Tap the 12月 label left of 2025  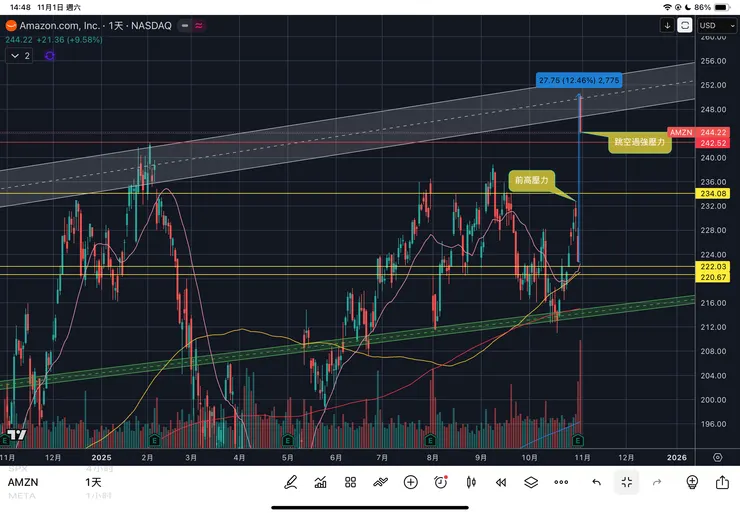click(53, 457)
